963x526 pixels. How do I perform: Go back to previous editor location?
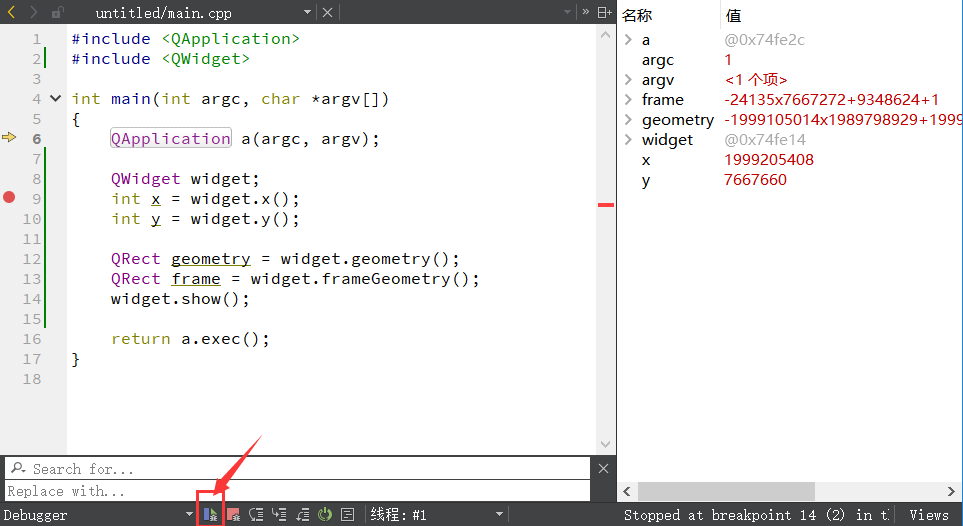tap(11, 12)
